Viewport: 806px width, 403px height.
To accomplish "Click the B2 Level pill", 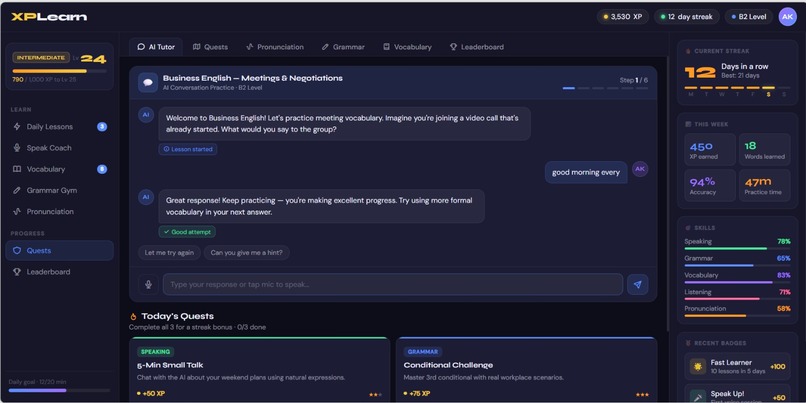I will tap(748, 17).
